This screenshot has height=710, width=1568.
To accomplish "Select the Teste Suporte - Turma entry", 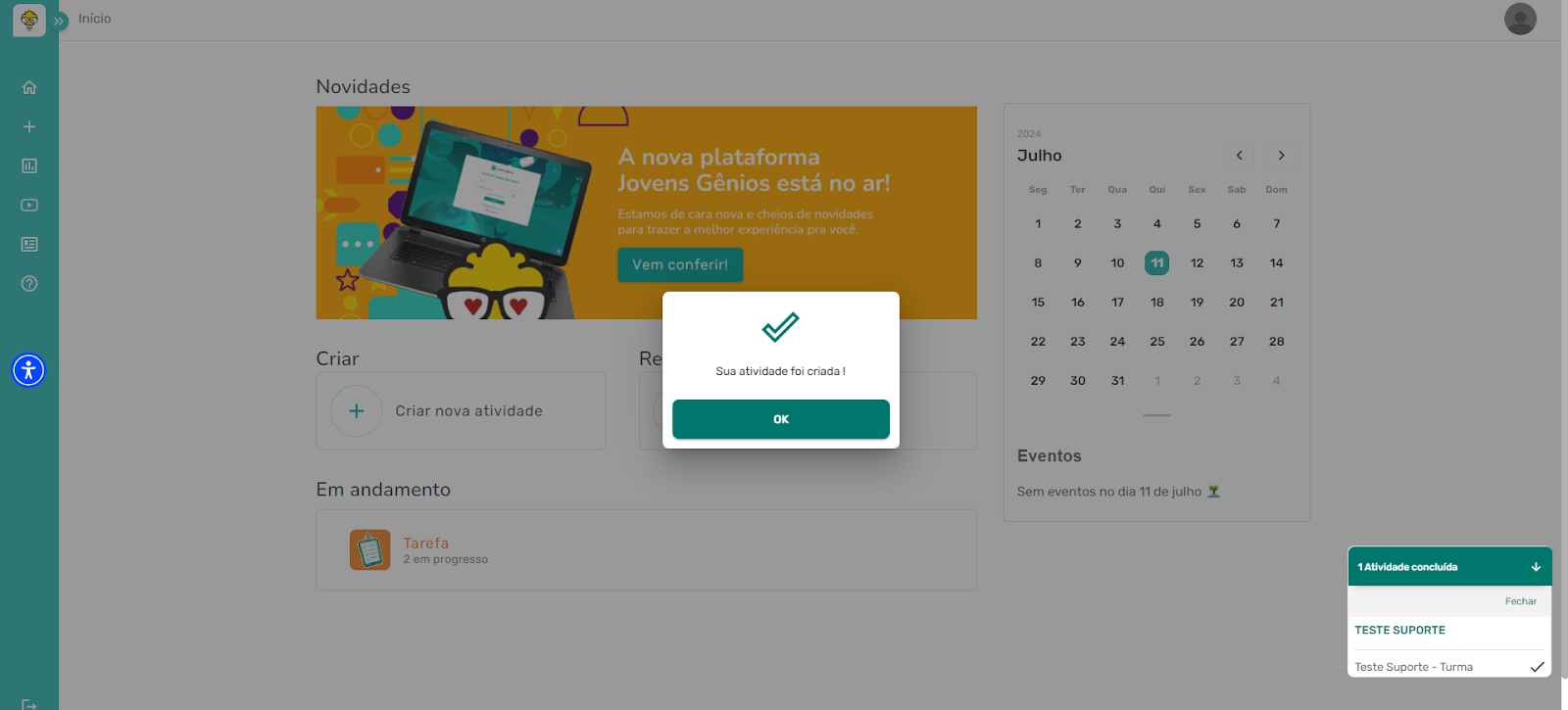I will (x=1413, y=667).
